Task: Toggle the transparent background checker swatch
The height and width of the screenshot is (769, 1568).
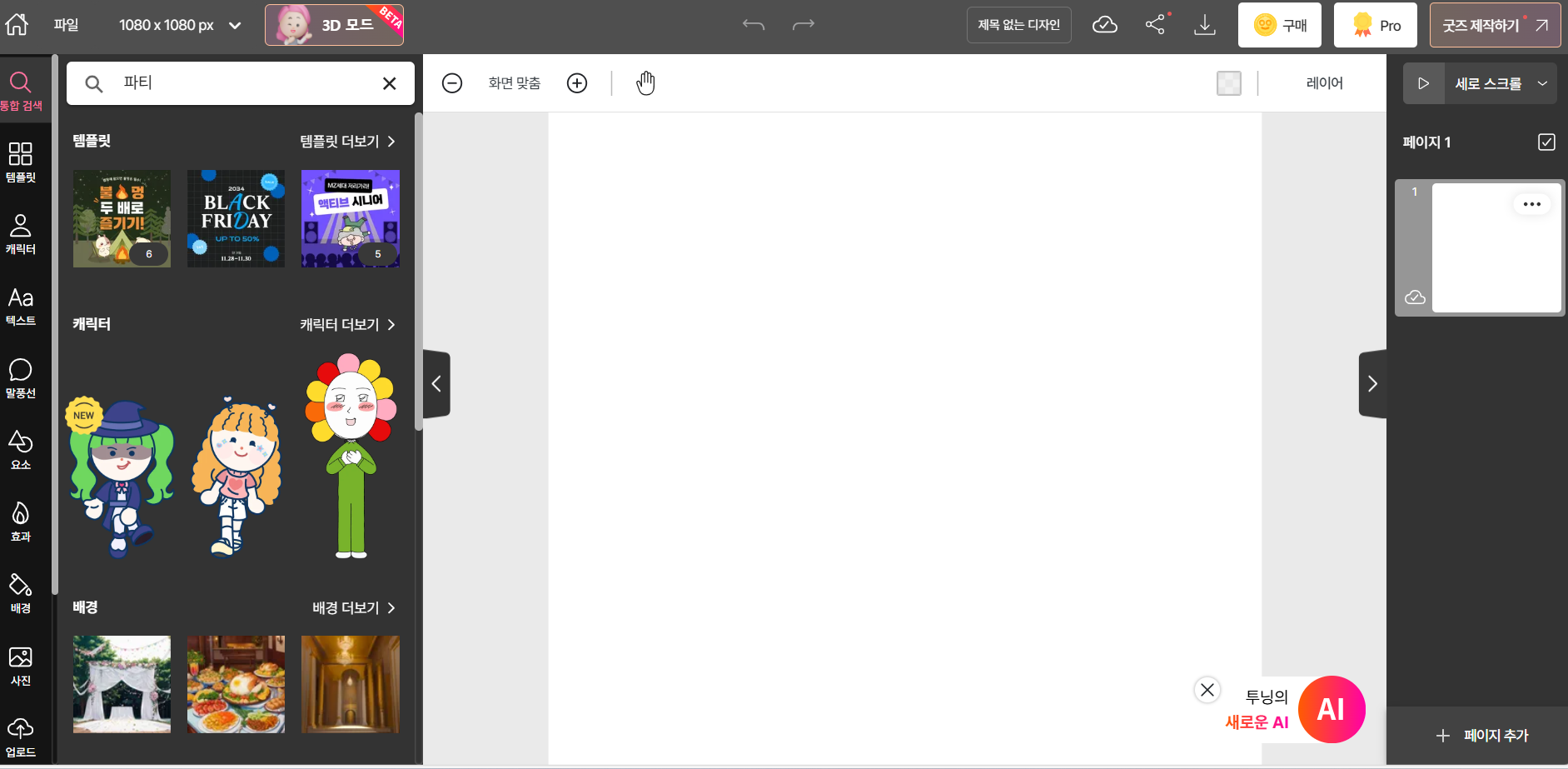Action: (1228, 83)
